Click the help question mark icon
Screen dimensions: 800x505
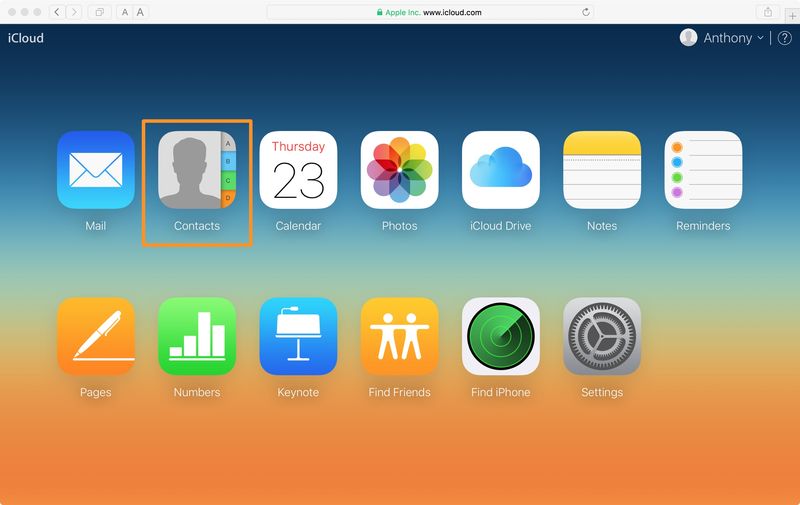tap(785, 38)
